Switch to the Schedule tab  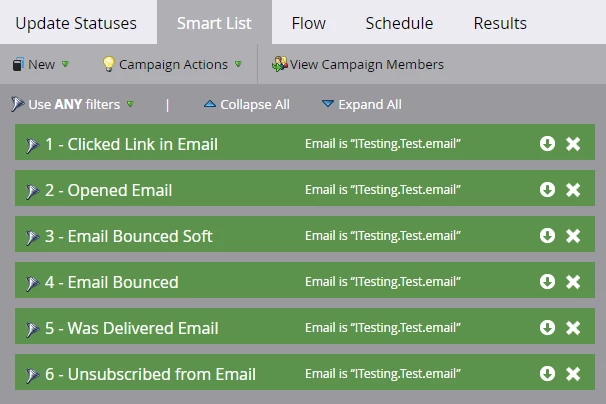(x=399, y=23)
